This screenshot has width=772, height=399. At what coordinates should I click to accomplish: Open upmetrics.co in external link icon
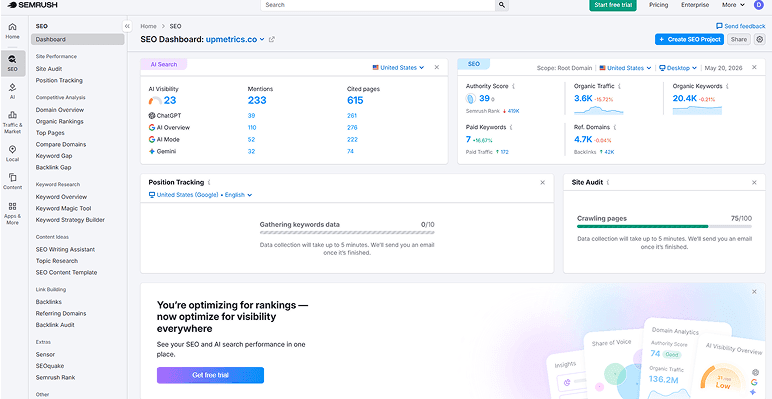point(272,39)
